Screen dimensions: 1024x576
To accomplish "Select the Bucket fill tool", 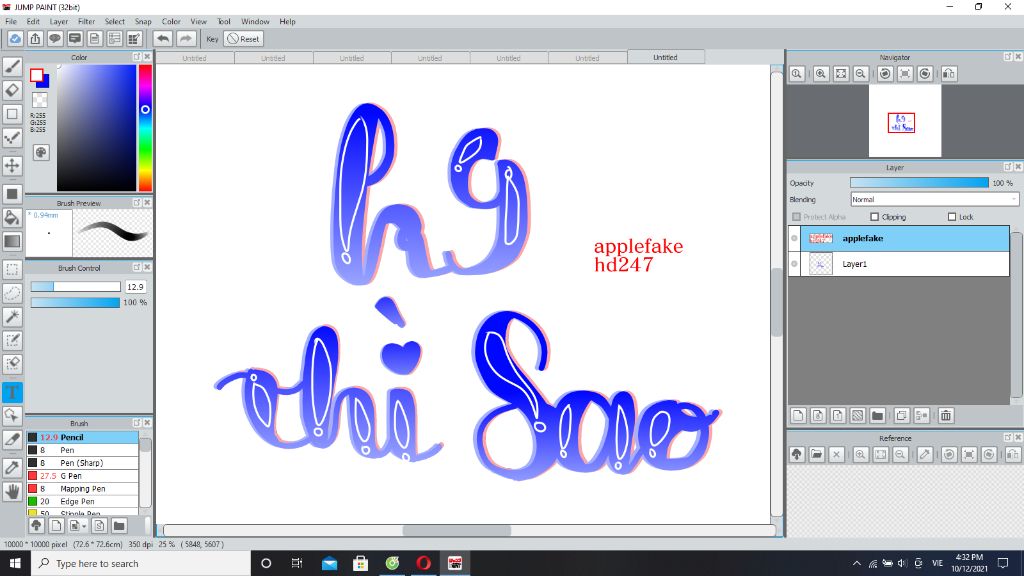I will point(12,217).
